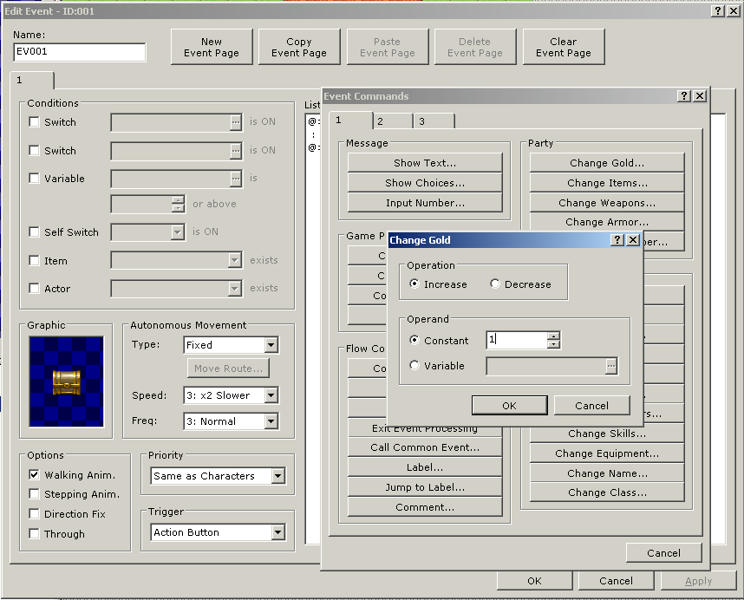Check the Through option
744x600 pixels.
34,534
